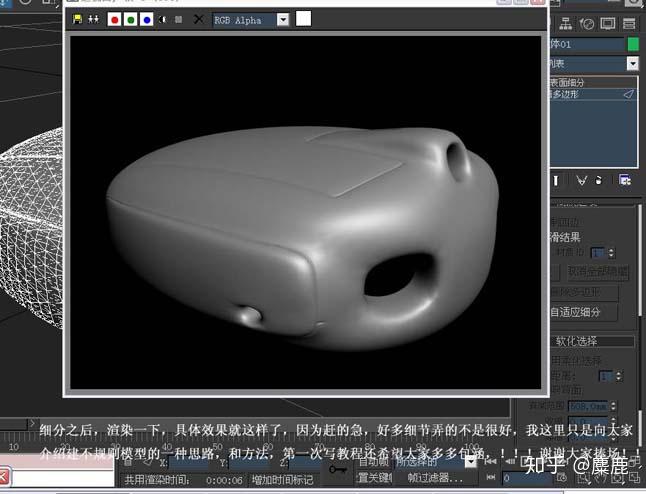Open the RGB Alpha channel dropdown
Image resolution: width=646 pixels, height=494 pixels.
pyautogui.click(x=283, y=19)
